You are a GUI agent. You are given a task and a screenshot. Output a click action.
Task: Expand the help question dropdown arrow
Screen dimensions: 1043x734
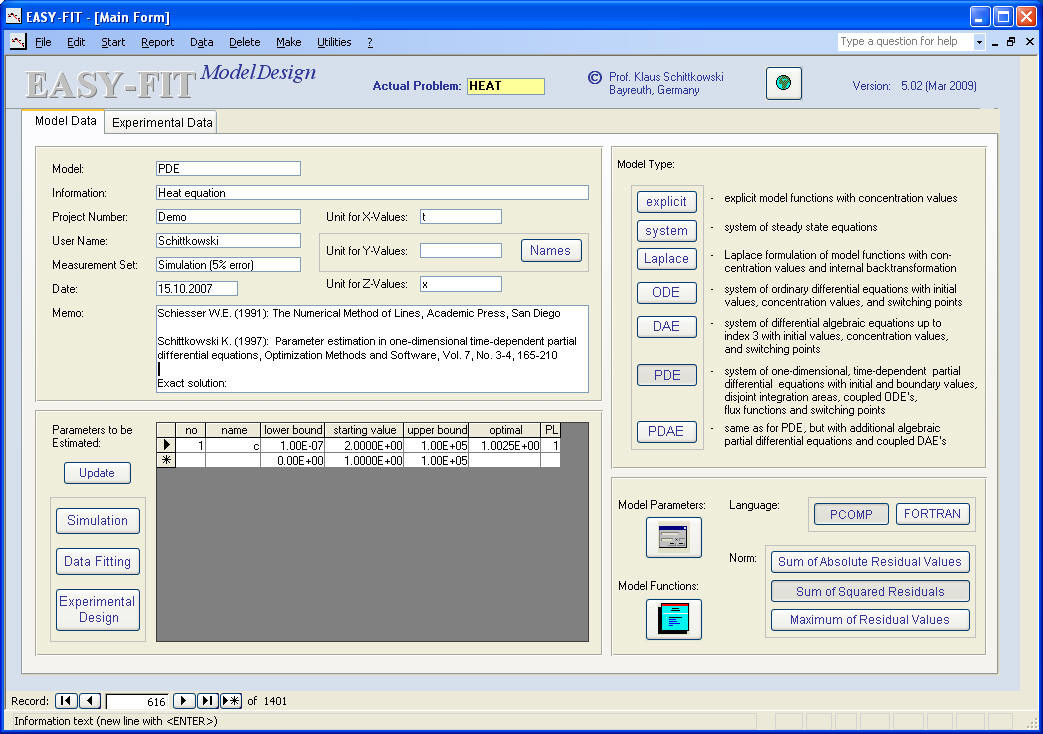979,42
